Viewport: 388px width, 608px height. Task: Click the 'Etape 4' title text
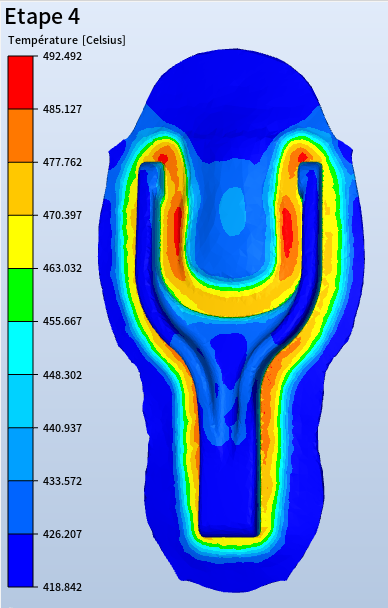[42, 17]
